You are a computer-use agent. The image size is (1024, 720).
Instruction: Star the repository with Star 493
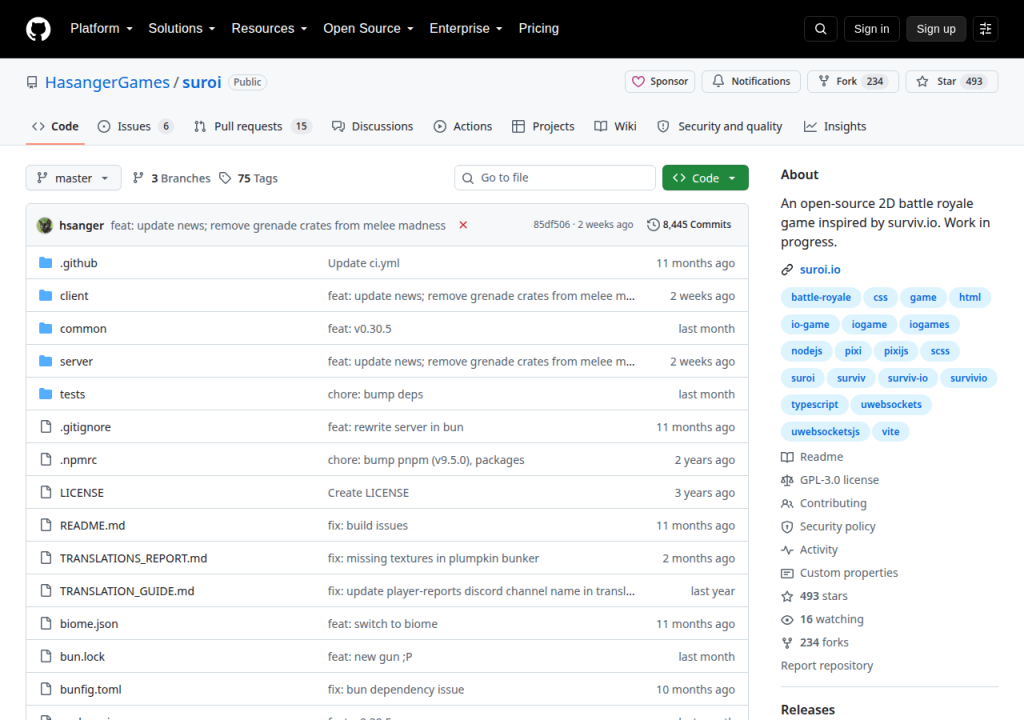click(952, 82)
